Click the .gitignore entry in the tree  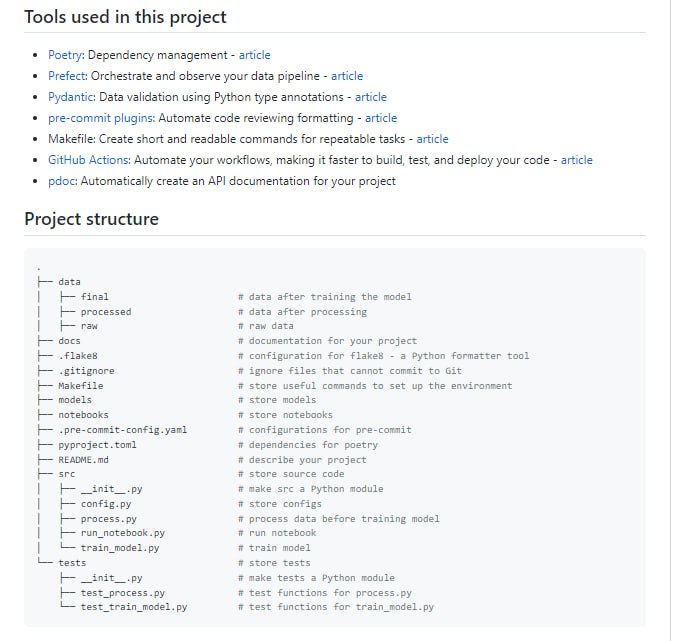click(x=86, y=370)
